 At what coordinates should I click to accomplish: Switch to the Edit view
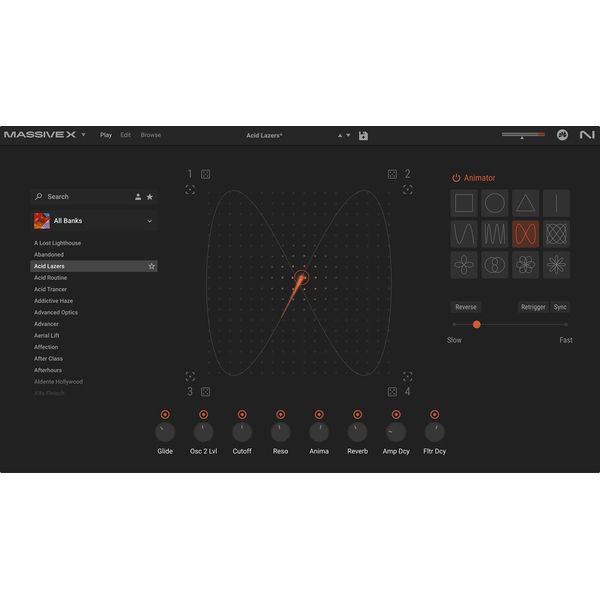pyautogui.click(x=126, y=135)
